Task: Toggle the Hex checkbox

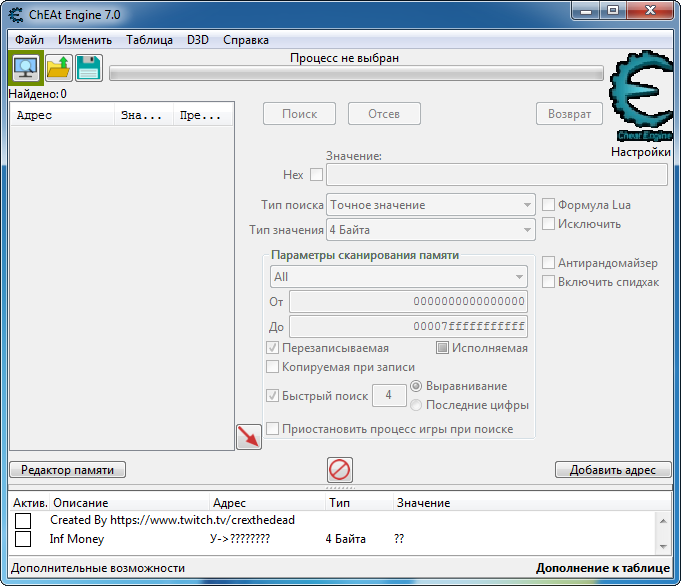Action: pos(316,175)
